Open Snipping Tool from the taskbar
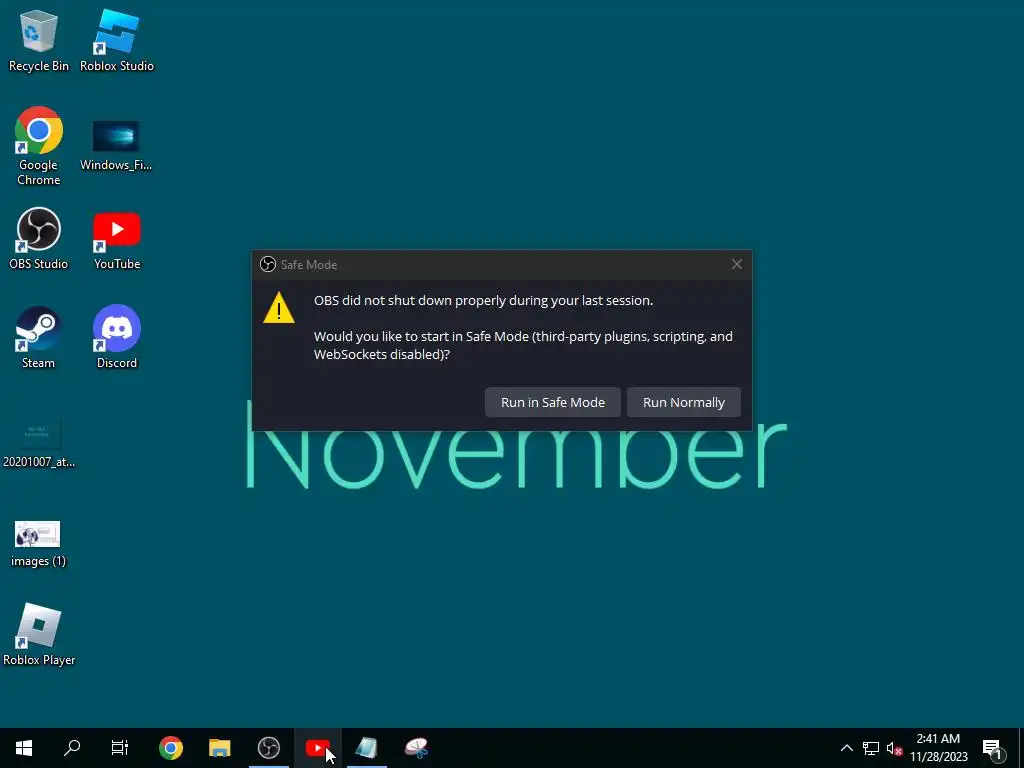The width and height of the screenshot is (1024, 768). point(416,748)
